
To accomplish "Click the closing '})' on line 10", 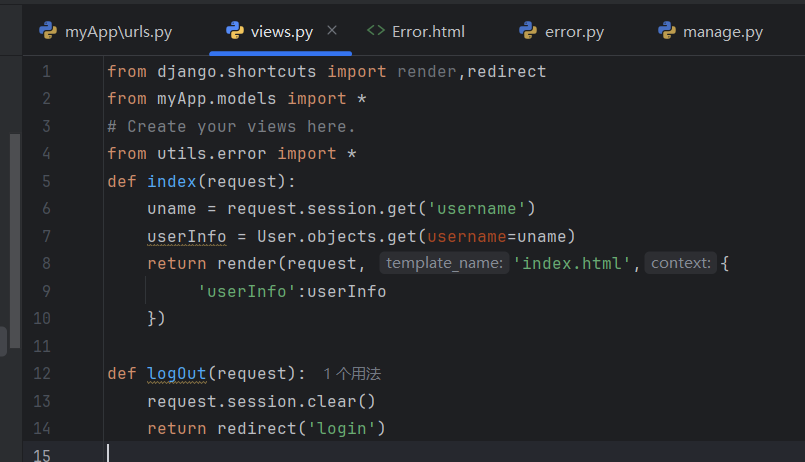I will (156, 318).
